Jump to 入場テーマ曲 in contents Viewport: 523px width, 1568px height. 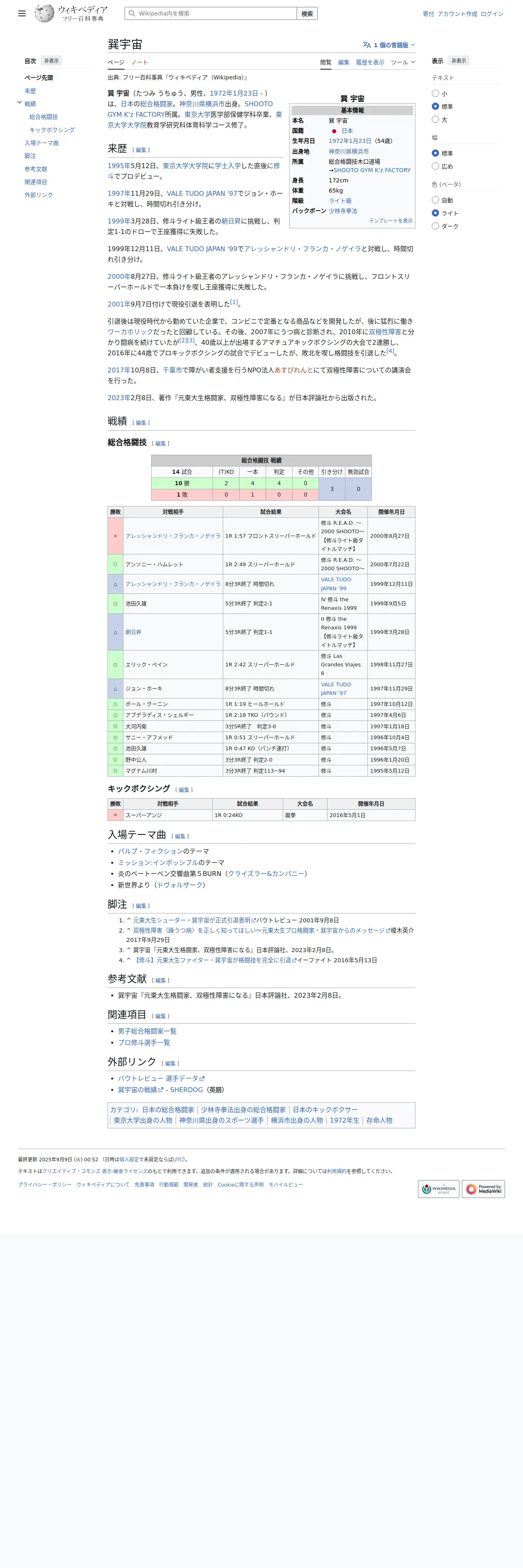[x=42, y=143]
